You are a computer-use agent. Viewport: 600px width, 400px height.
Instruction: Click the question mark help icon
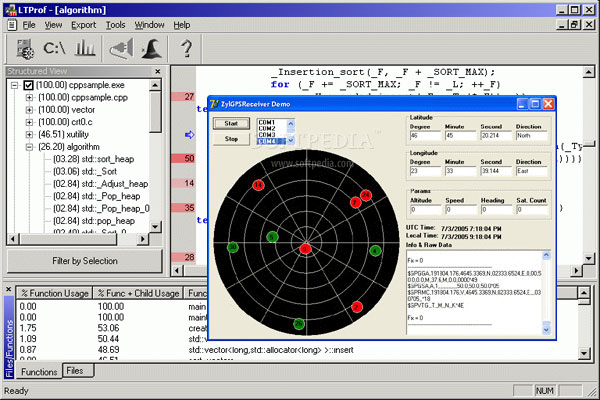pos(185,48)
